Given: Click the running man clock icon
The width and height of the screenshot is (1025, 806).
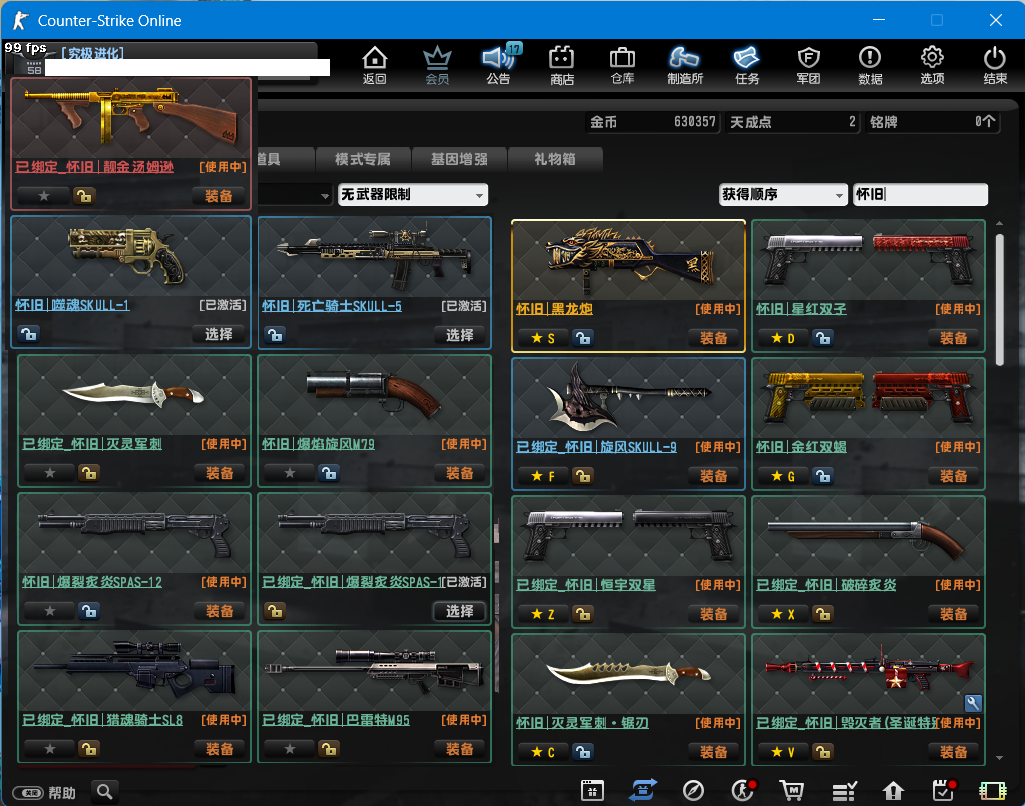Looking at the screenshot, I should click(x=743, y=790).
